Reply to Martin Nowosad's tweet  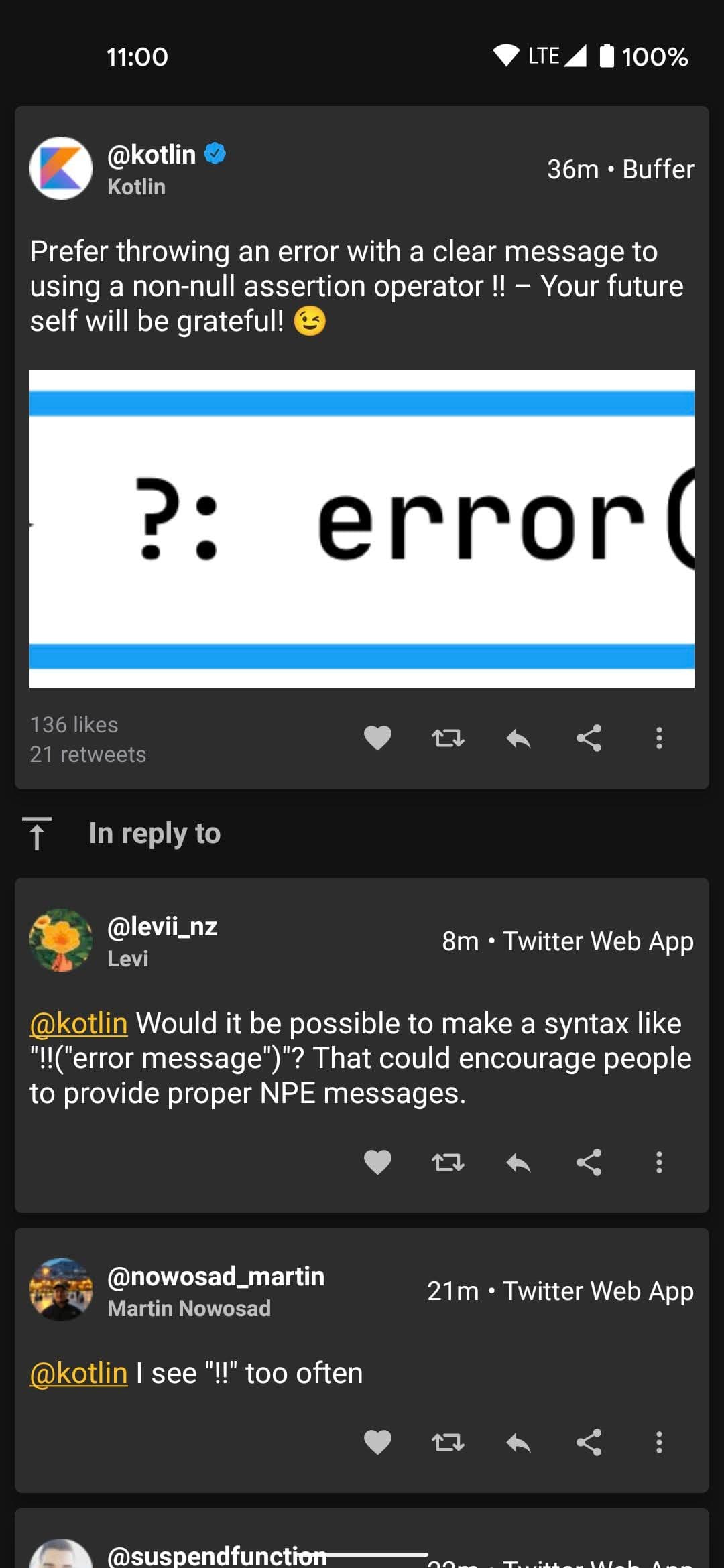[x=518, y=1442]
